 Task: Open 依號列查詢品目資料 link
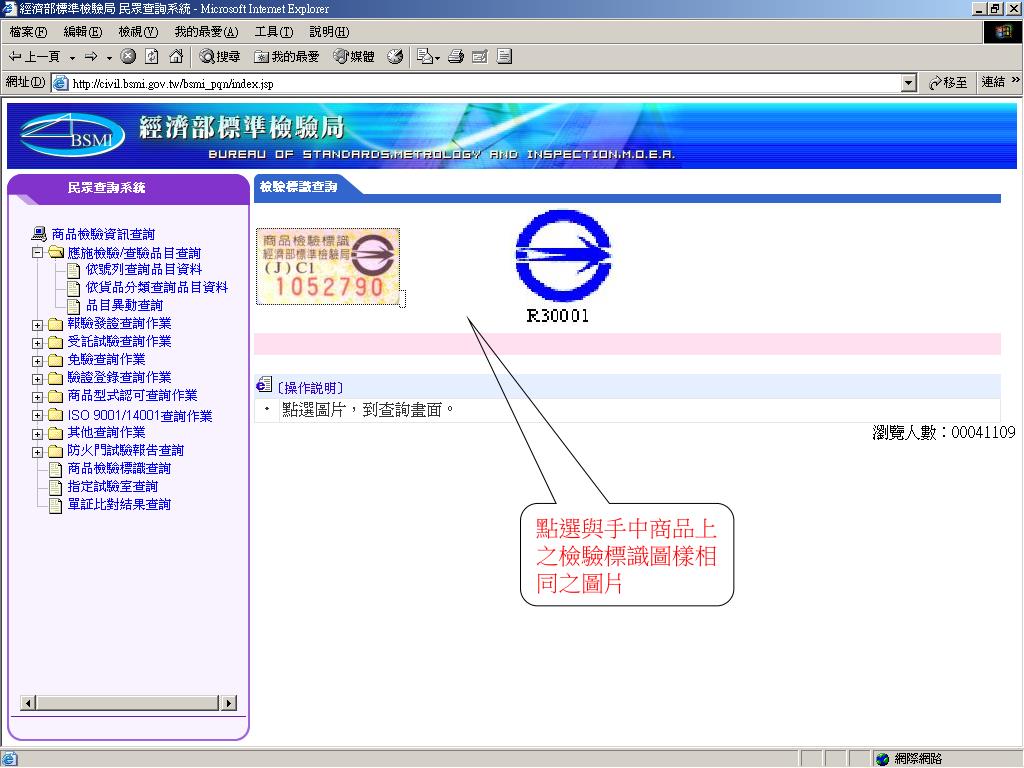(144, 270)
